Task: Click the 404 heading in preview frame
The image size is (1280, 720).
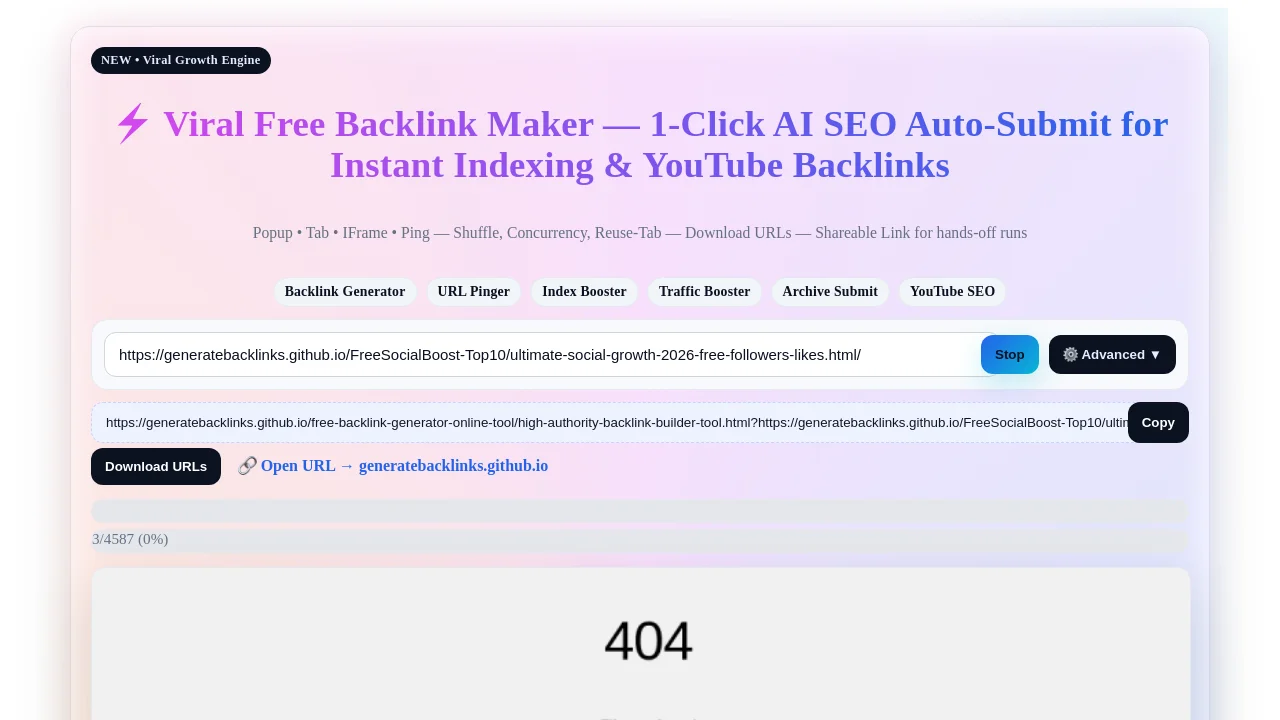Action: coord(648,641)
